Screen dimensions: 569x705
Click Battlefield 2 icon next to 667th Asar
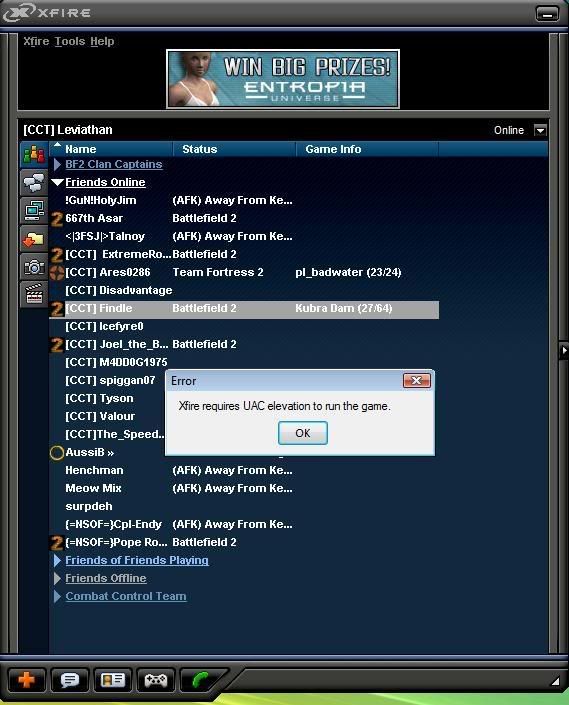pyautogui.click(x=57, y=219)
